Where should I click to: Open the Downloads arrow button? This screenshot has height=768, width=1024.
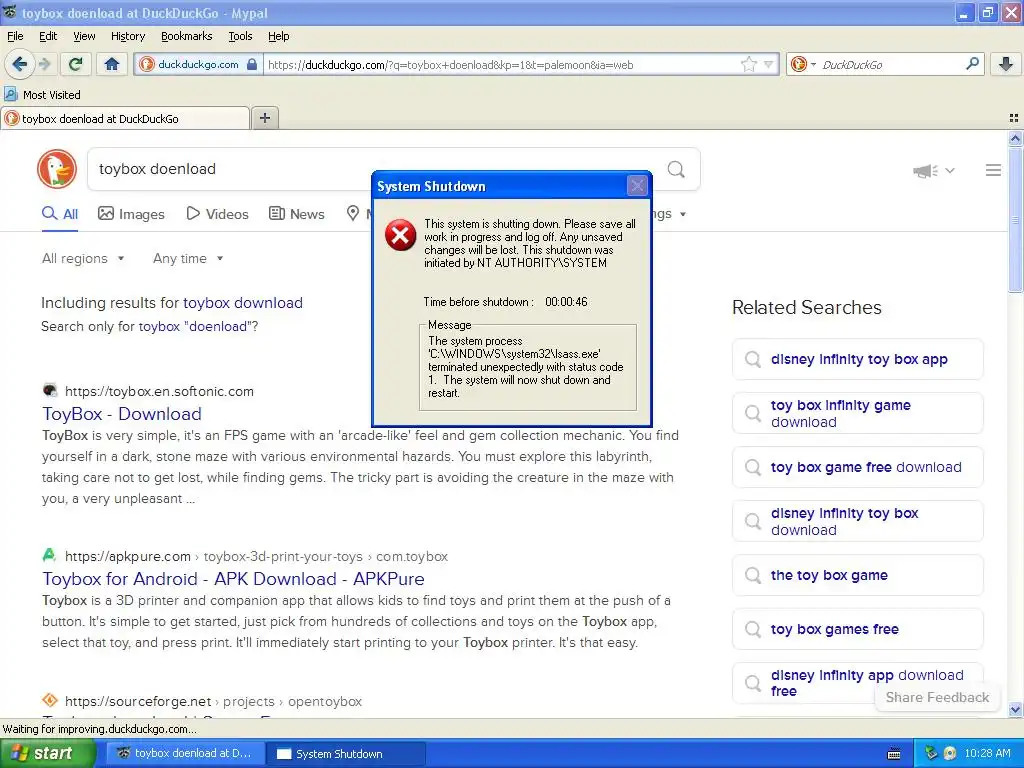coord(1006,64)
